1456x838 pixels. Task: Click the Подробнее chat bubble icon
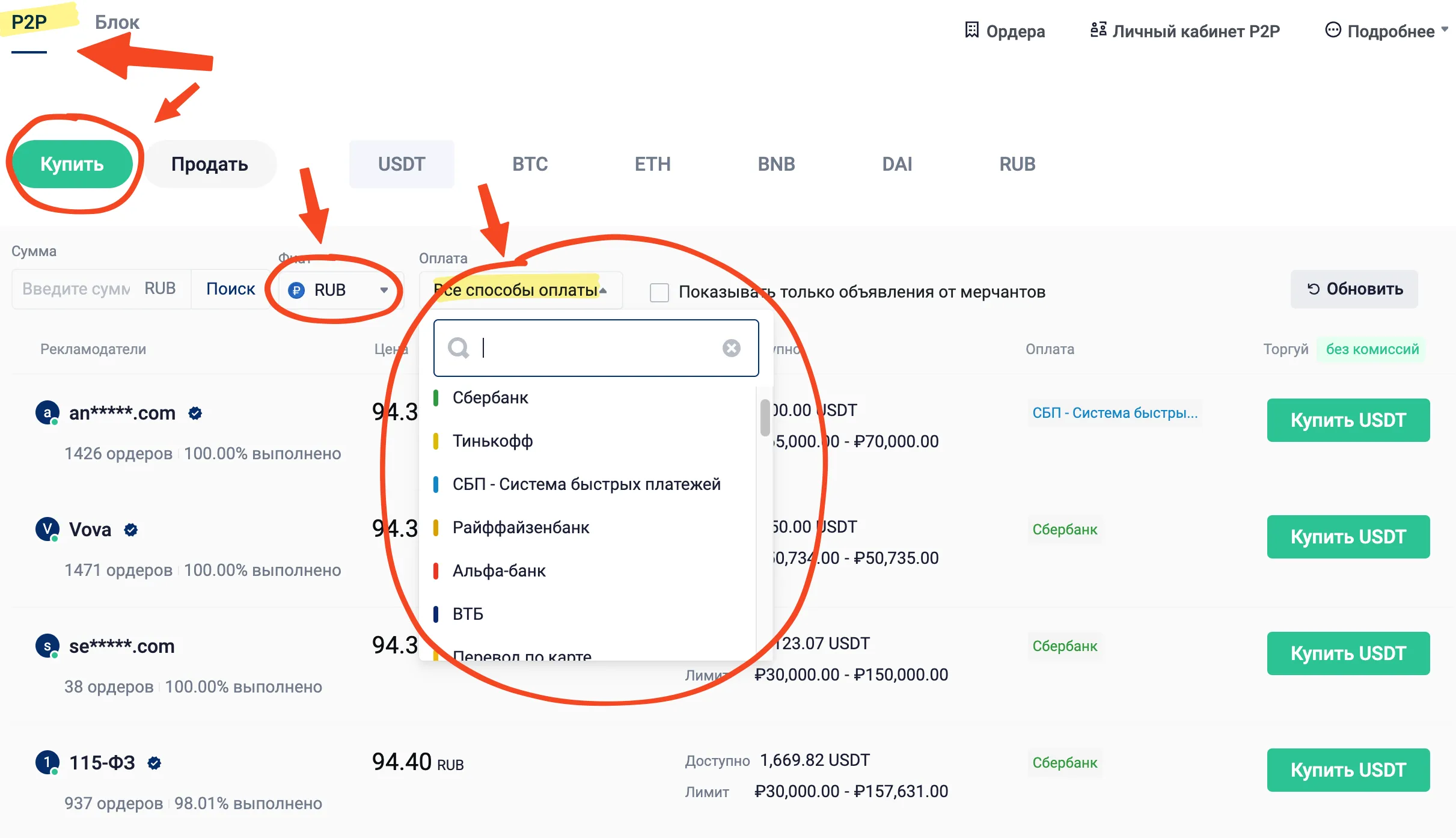[1333, 30]
